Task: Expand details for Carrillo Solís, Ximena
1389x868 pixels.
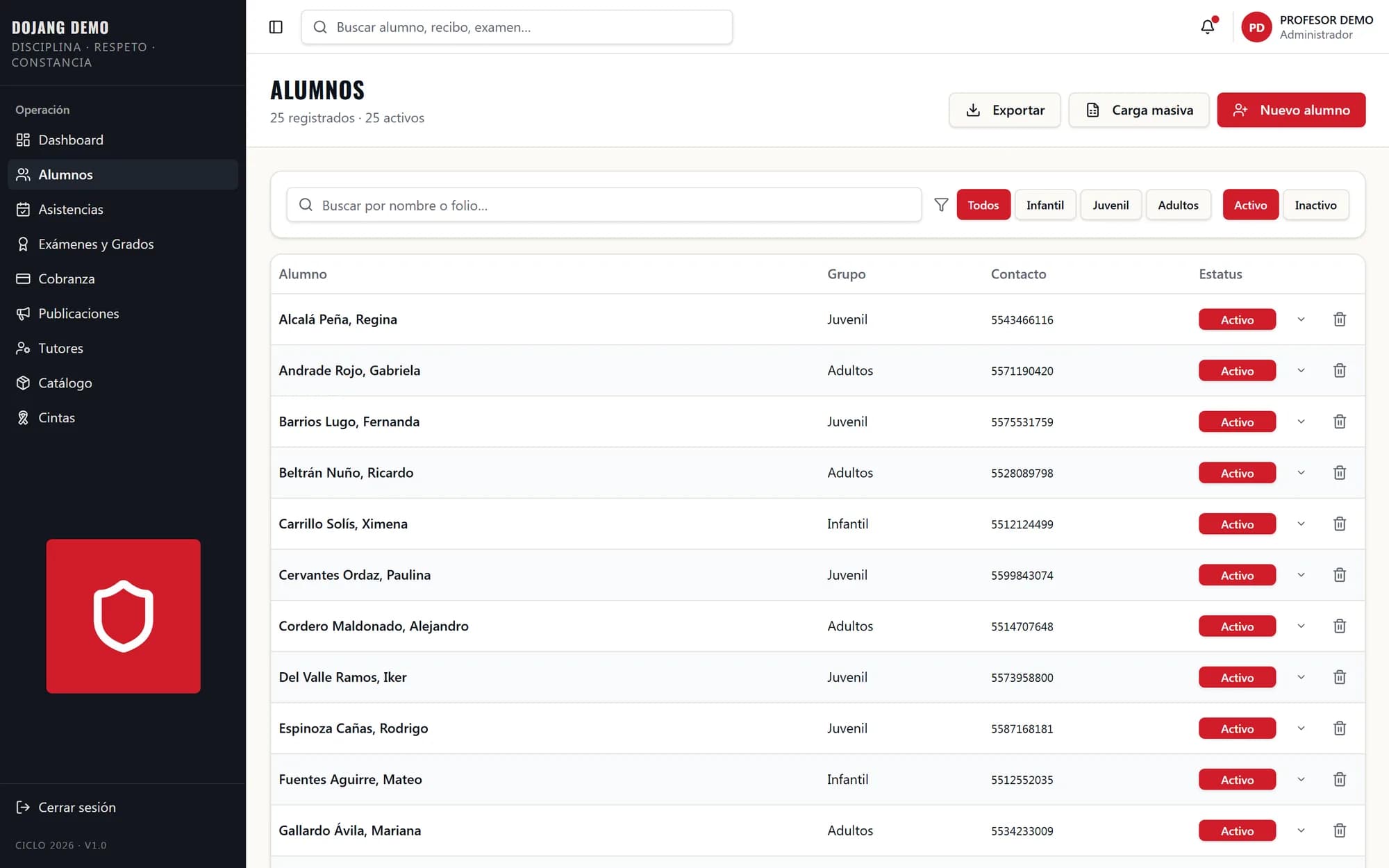Action: 1301,524
